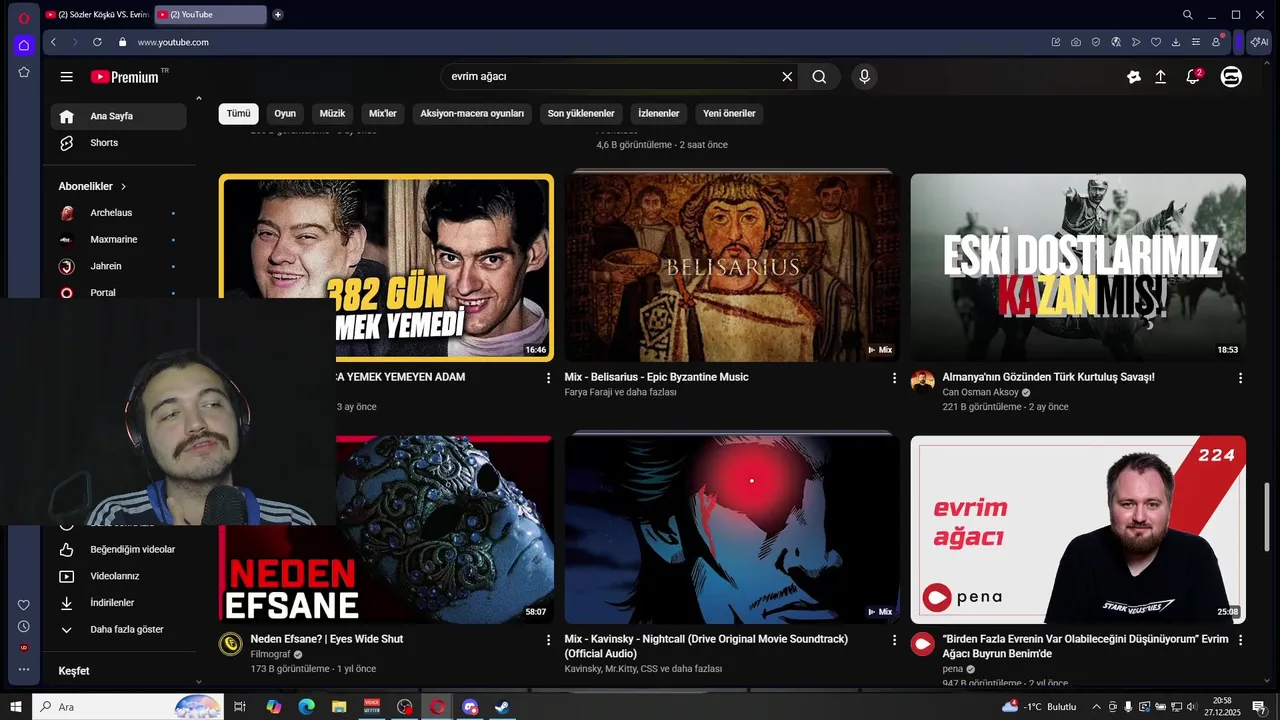
Task: Open Videolarınız in the sidebar
Action: 118,577
